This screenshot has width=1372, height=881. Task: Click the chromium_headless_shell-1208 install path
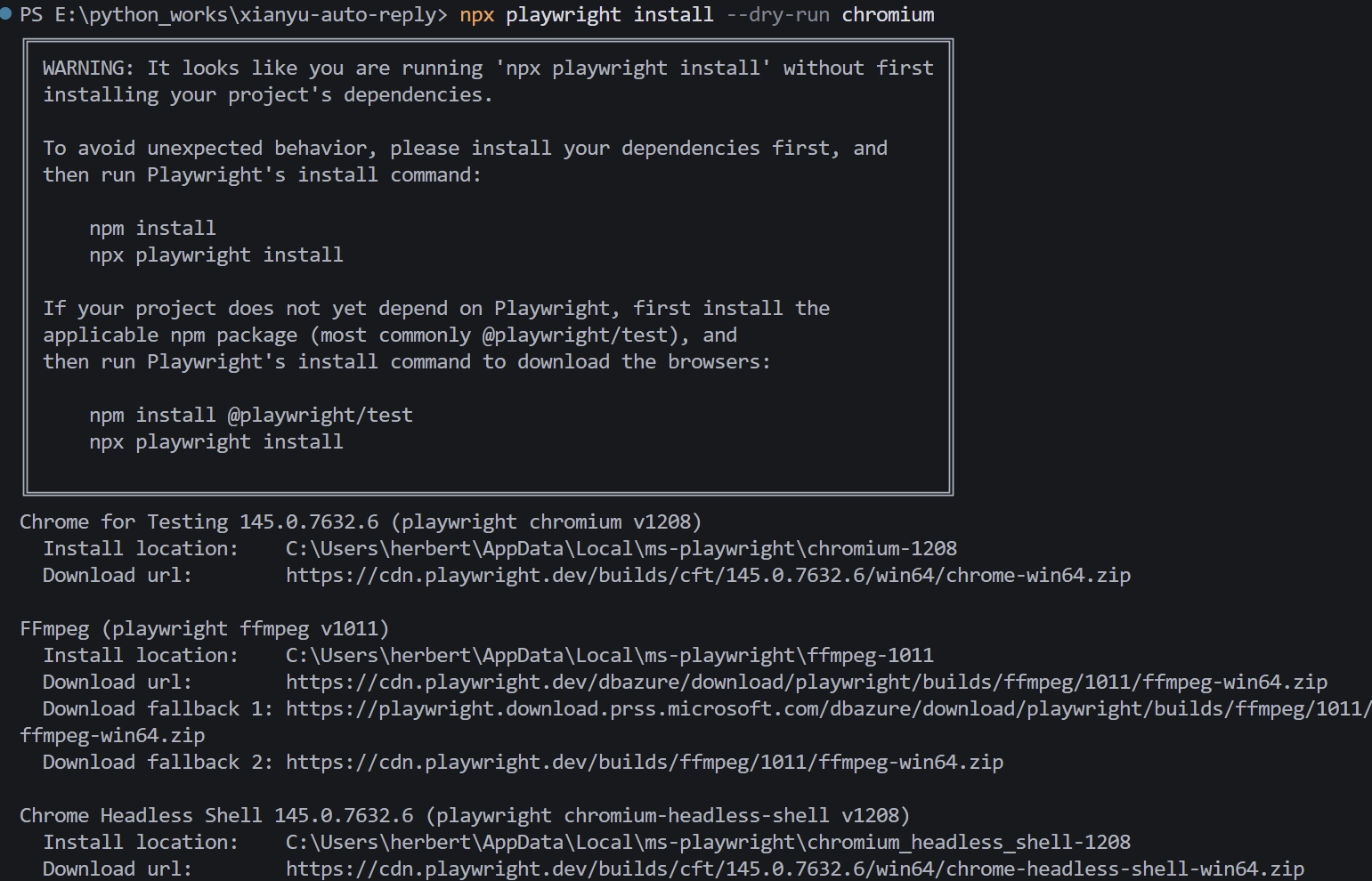708,843
